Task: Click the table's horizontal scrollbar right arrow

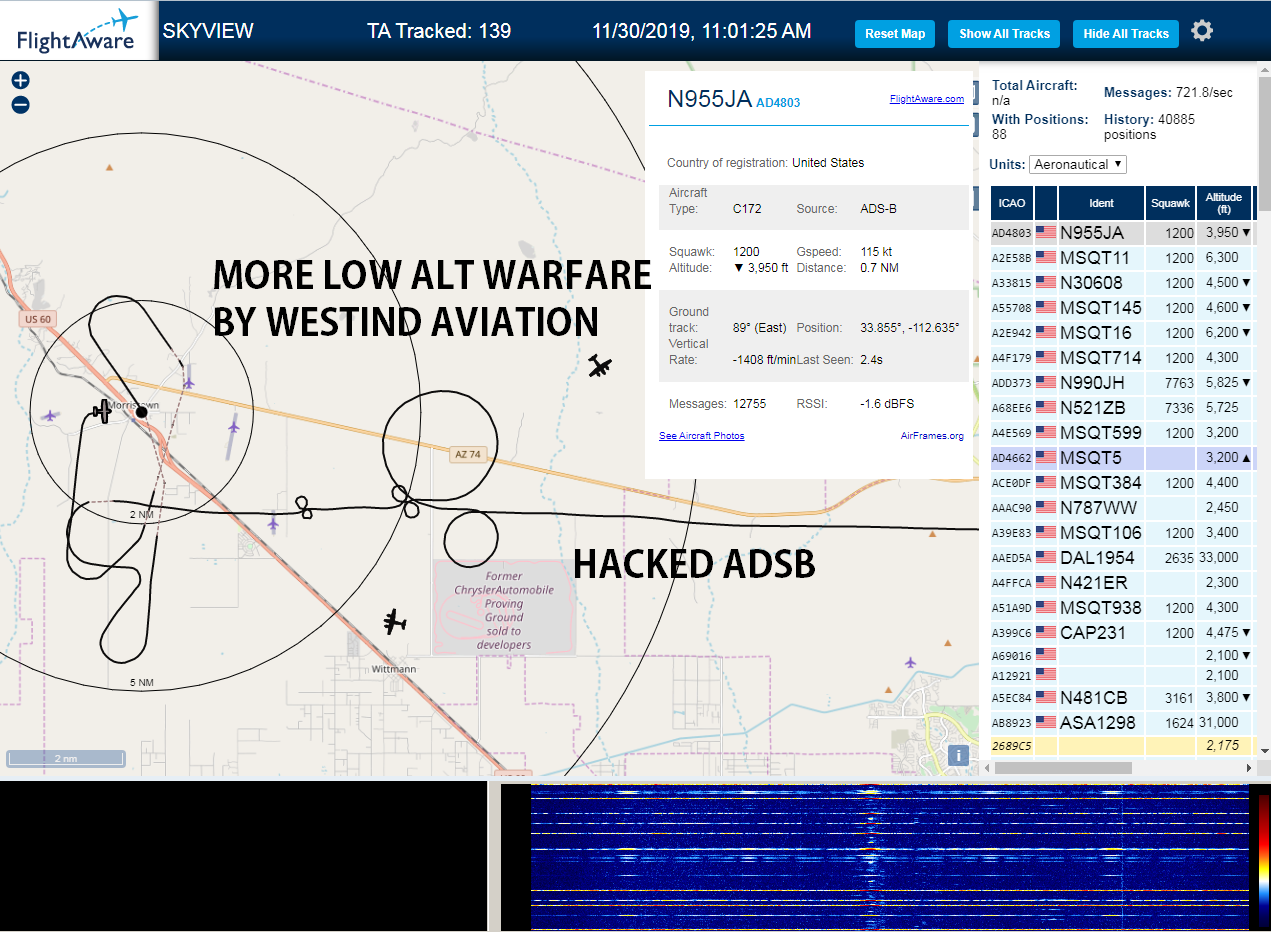Action: tap(1248, 768)
